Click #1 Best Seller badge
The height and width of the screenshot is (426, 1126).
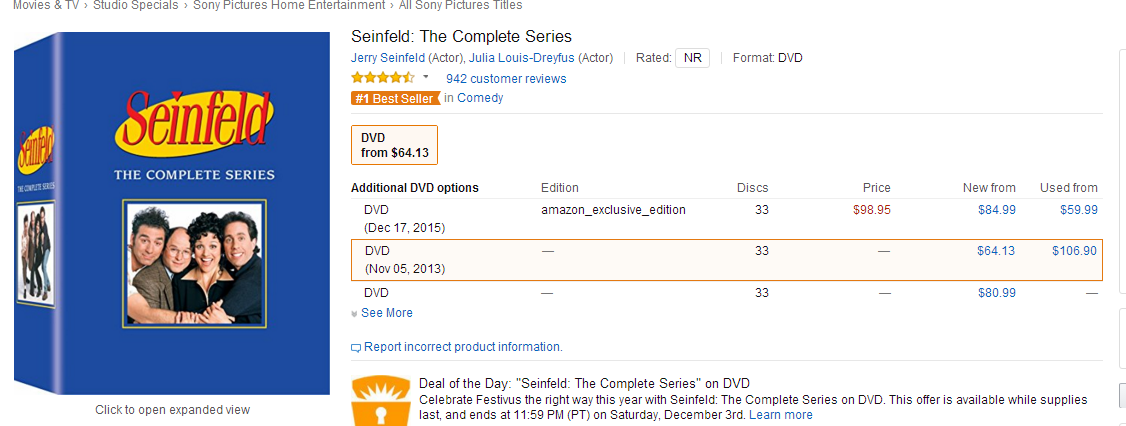(x=395, y=98)
